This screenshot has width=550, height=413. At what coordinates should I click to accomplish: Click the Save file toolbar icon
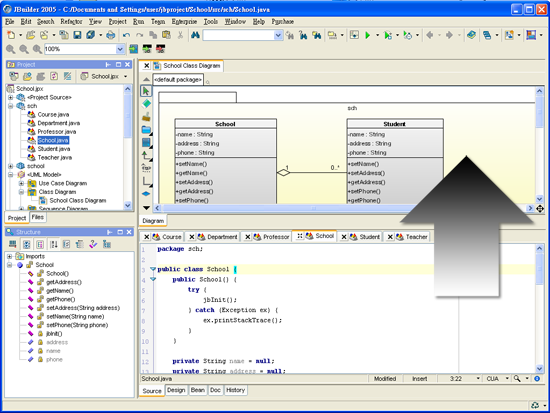click(77, 35)
